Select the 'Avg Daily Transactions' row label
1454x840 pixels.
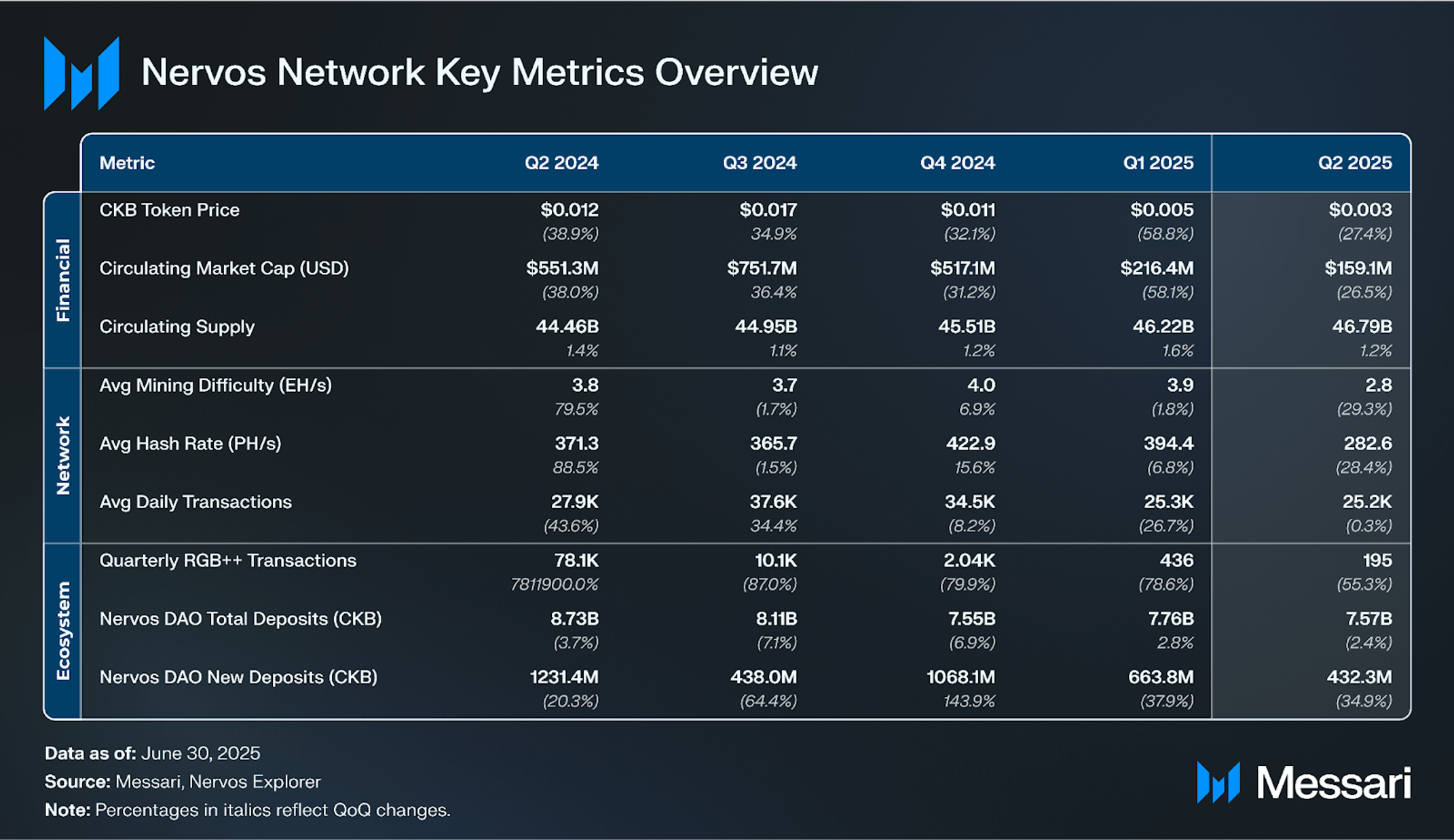coord(195,502)
